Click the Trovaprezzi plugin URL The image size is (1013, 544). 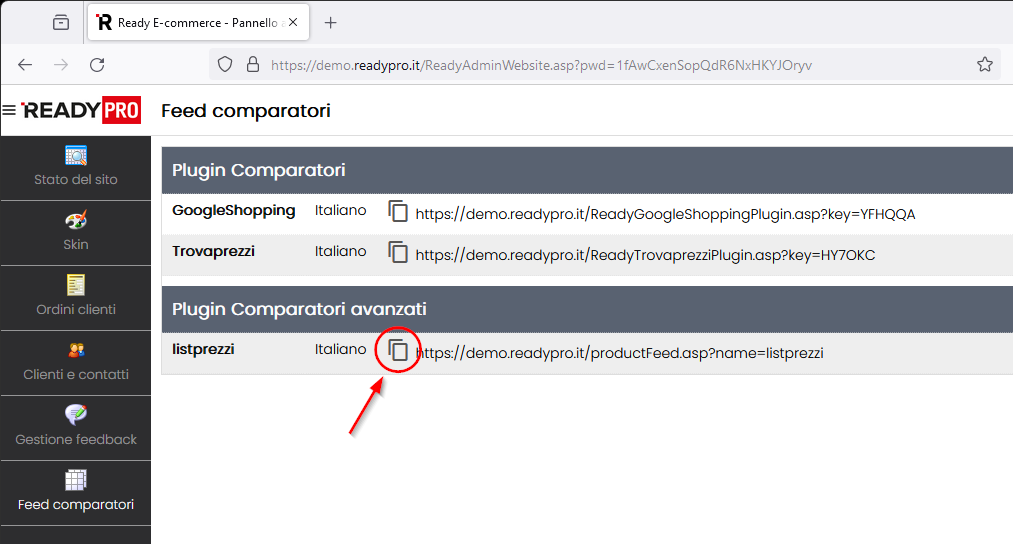(x=645, y=255)
